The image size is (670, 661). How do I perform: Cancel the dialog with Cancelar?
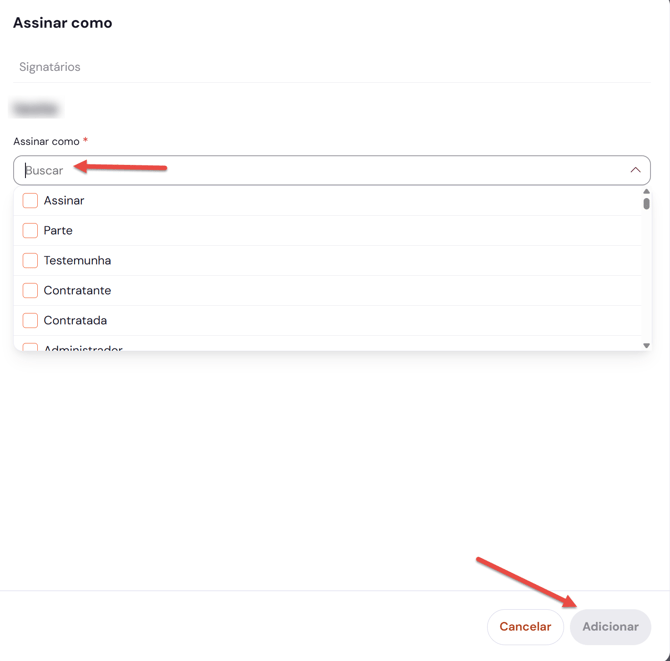click(x=525, y=627)
